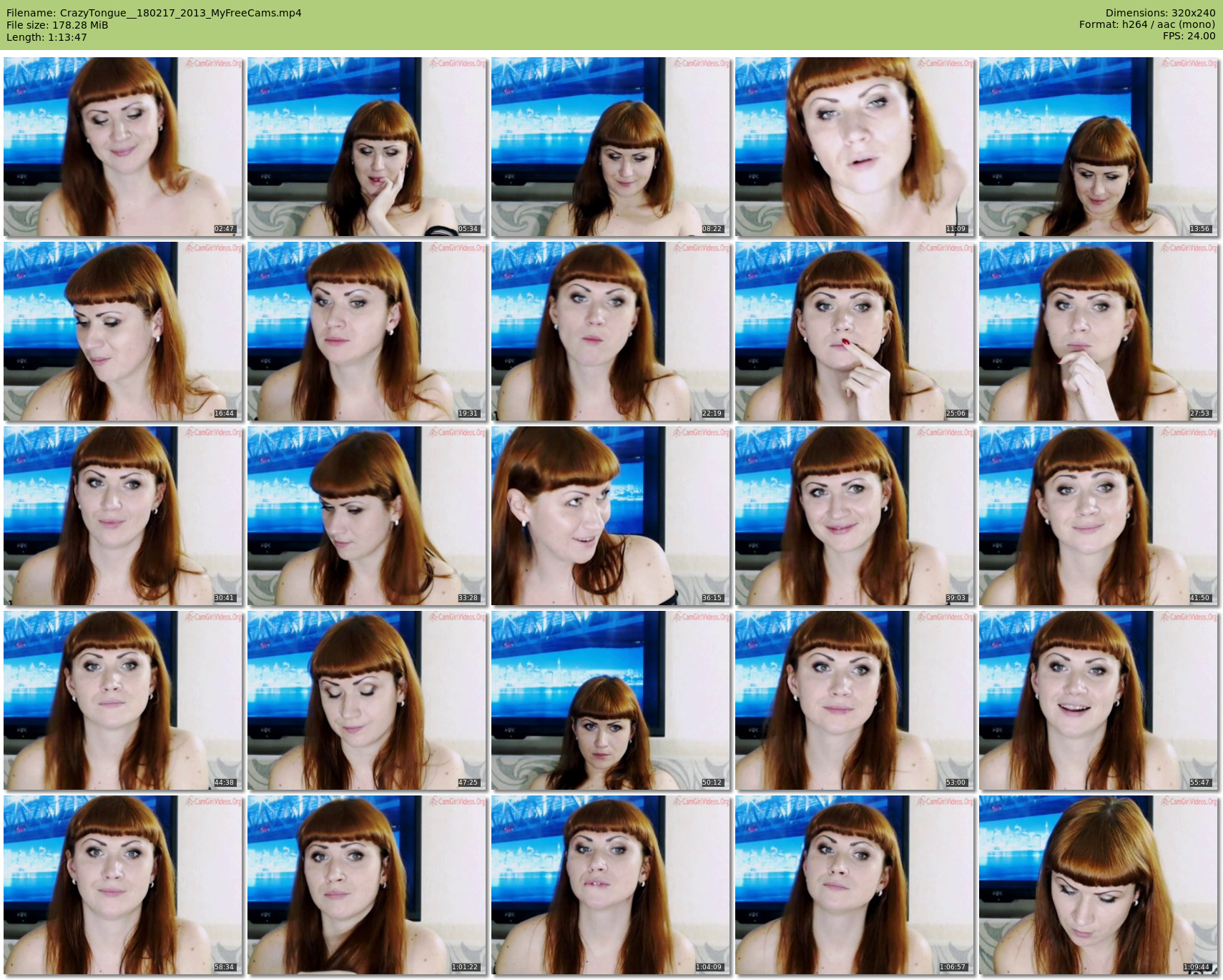This screenshot has width=1223, height=980.
Task: Click the thumbnail marked 08:22
Action: pyautogui.click(x=611, y=147)
